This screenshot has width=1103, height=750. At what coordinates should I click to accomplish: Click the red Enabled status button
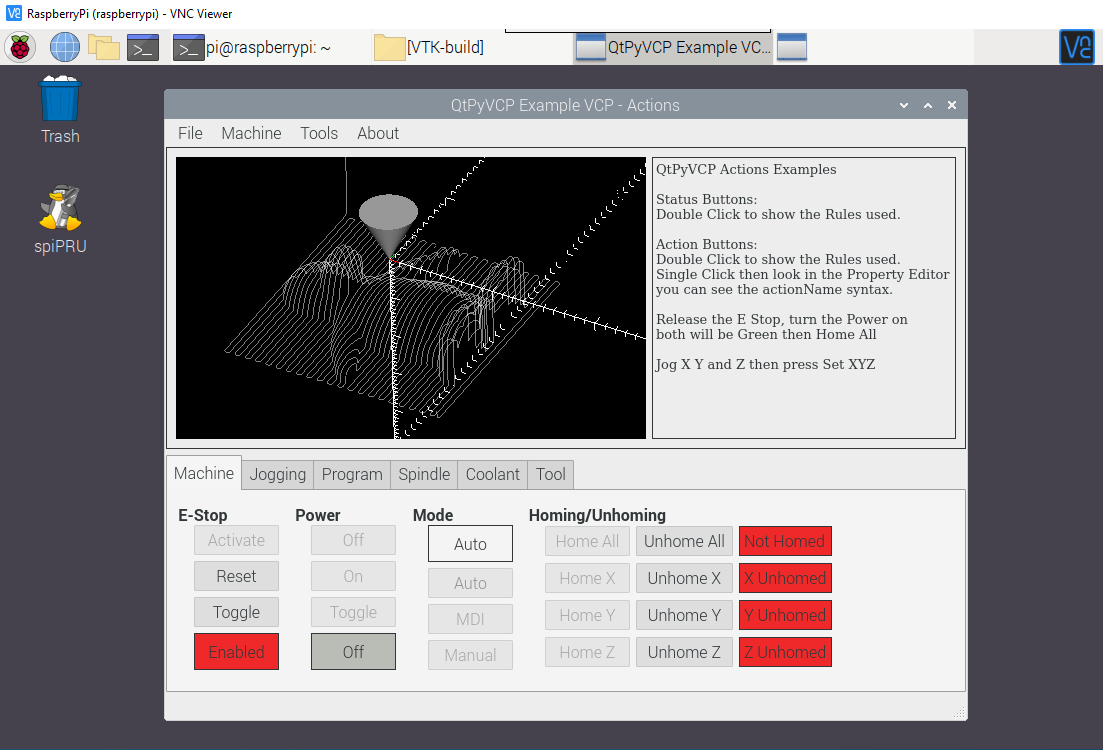pos(236,652)
